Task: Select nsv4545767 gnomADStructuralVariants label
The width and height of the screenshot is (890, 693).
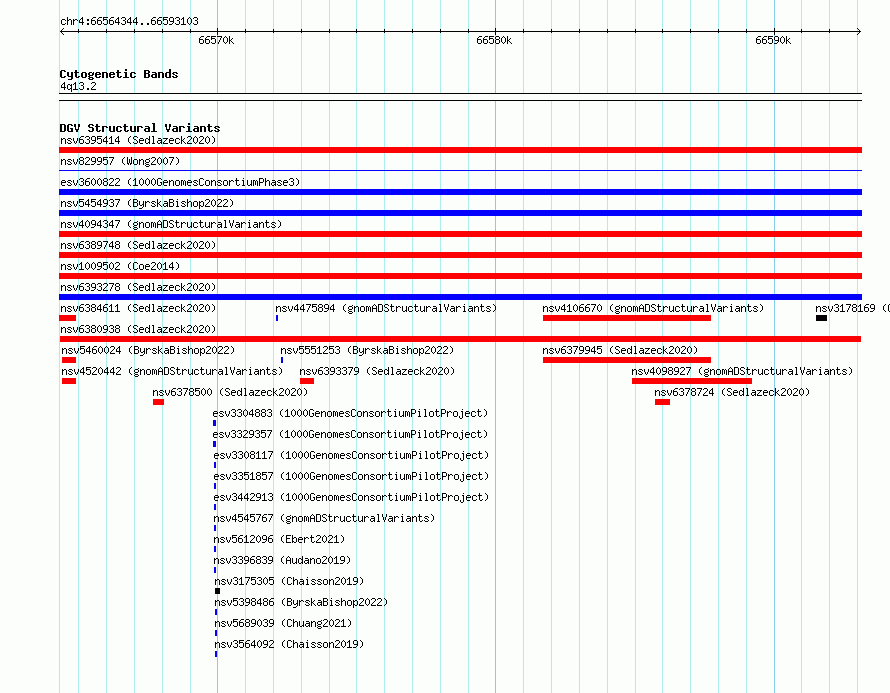Action: point(324,518)
